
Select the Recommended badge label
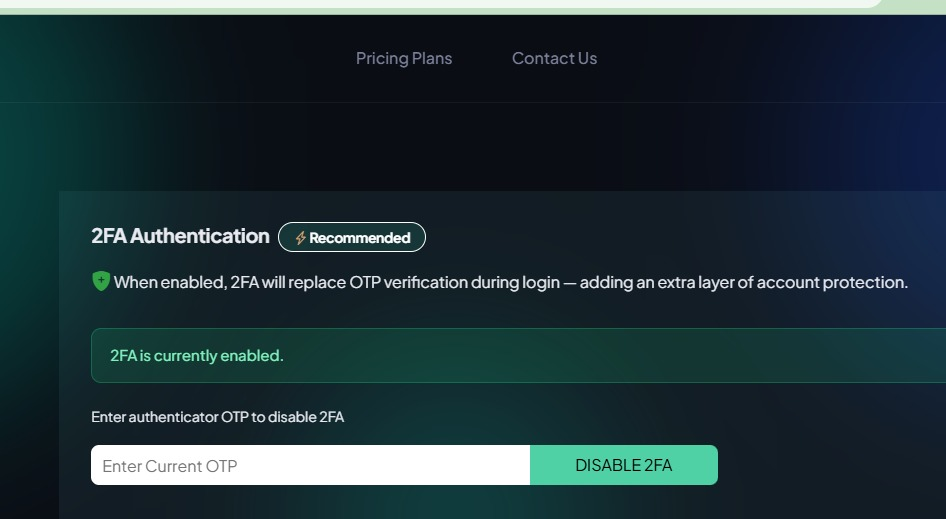[x=352, y=237]
